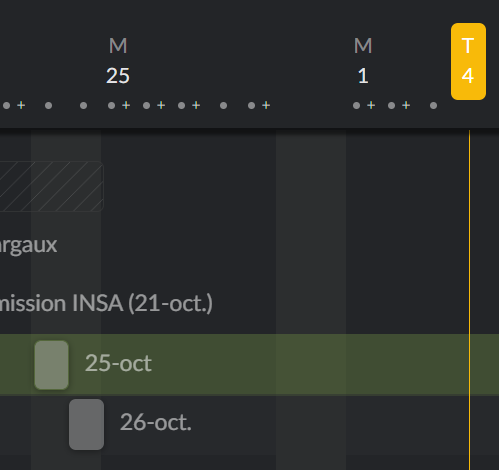499x470 pixels.
Task: Select the M 1 date header
Action: pyautogui.click(x=363, y=61)
